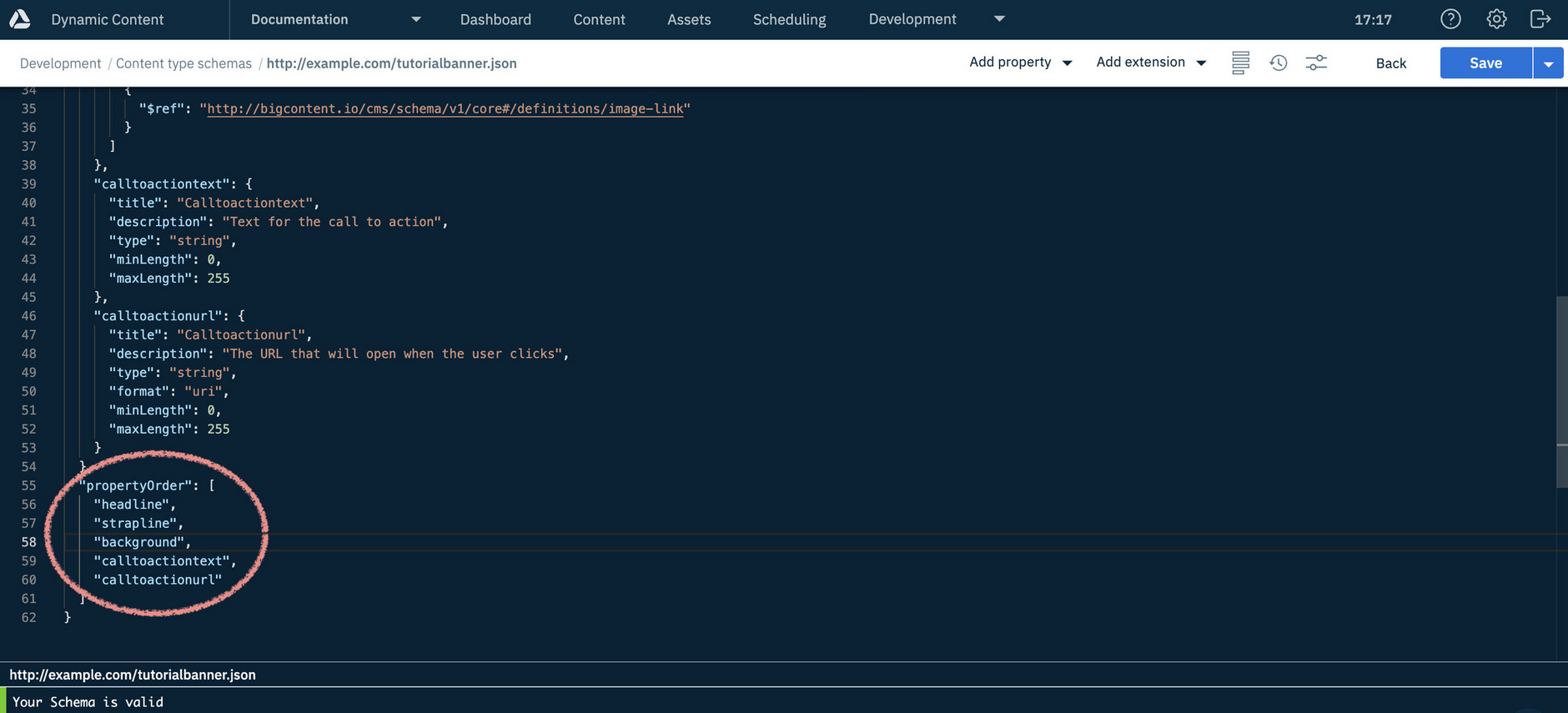Viewport: 1568px width, 713px height.
Task: Go to the Content tab
Action: pyautogui.click(x=599, y=19)
